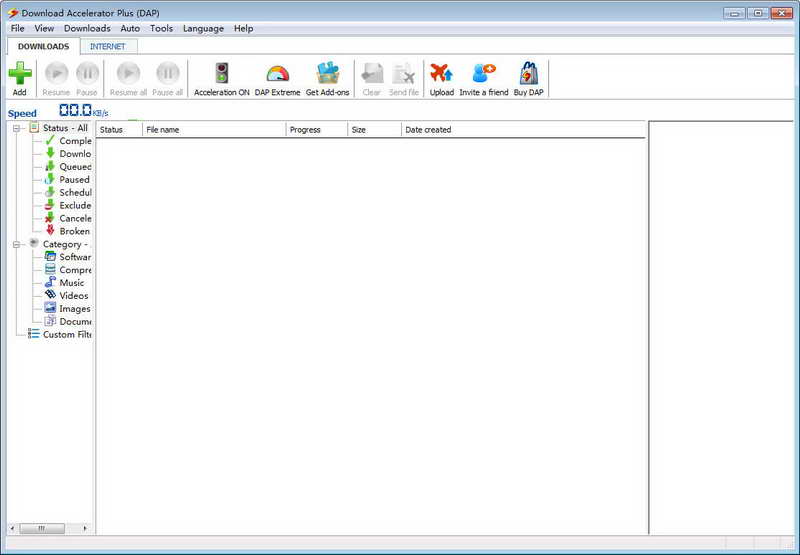Maximize the DAP window
The height and width of the screenshot is (555, 800).
coord(758,13)
